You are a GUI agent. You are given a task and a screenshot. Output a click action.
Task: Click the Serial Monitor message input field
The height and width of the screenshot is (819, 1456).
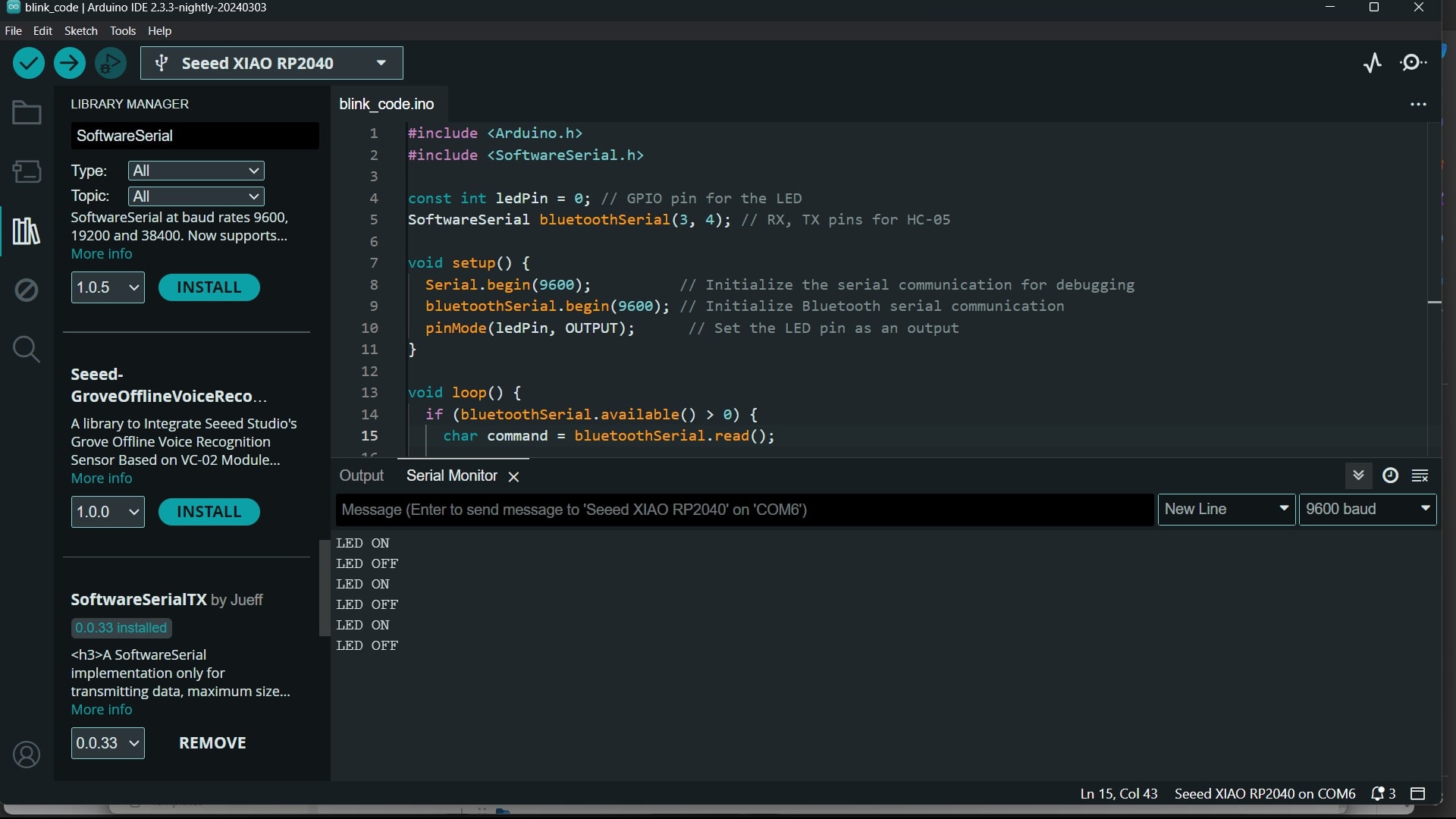pyautogui.click(x=744, y=510)
